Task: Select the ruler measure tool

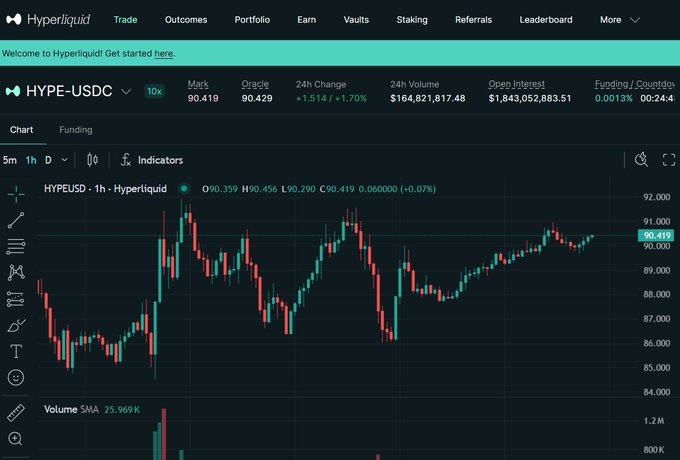Action: pos(16,413)
